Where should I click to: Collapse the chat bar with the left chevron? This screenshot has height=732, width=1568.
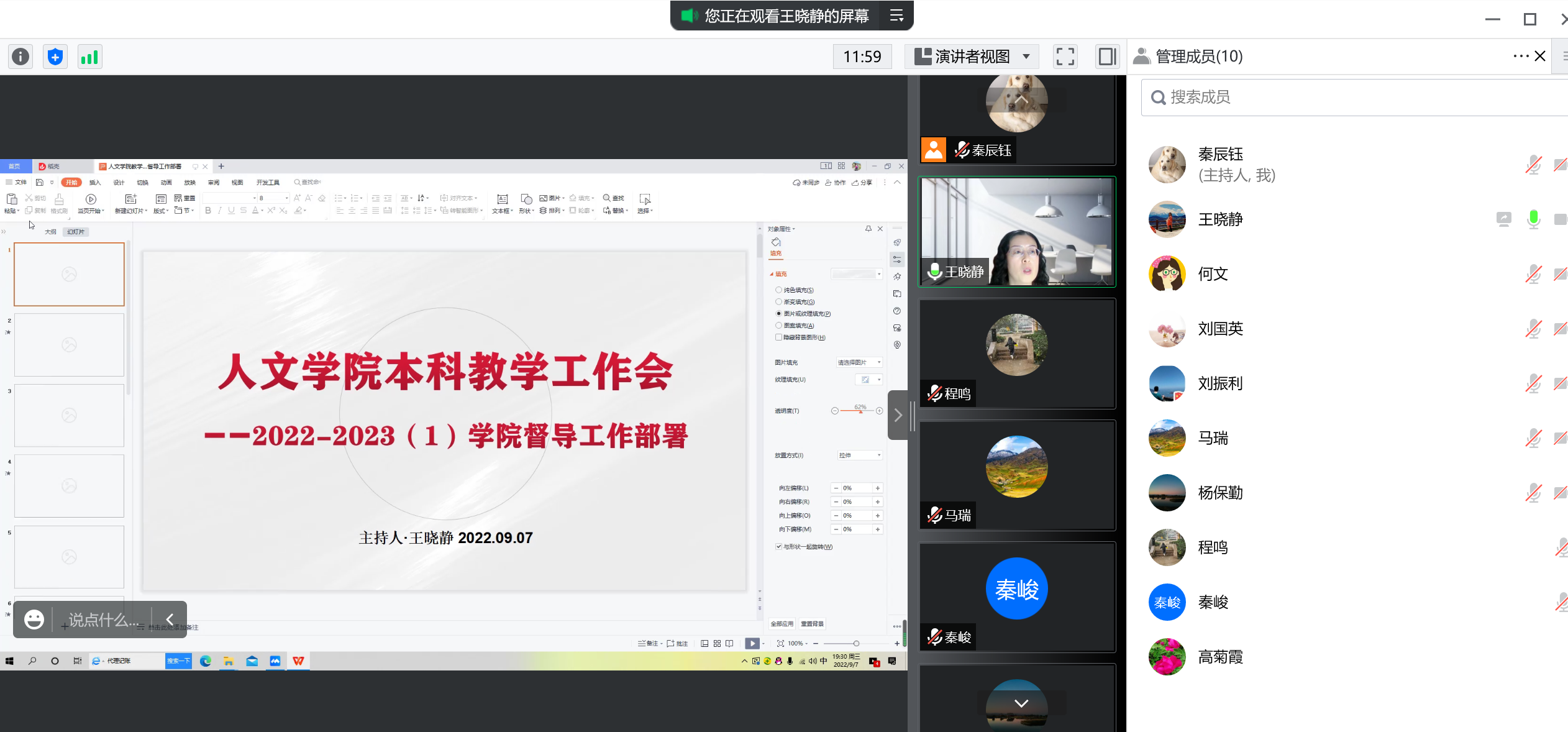coord(170,619)
